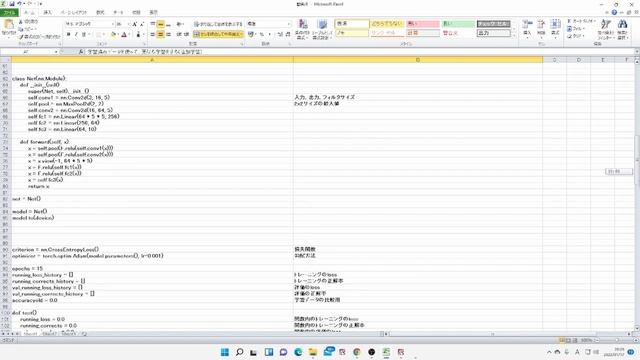Screen dimensions: 640x360
Task: Click the Save icon in quick access toolbar
Action: click(11, 4)
